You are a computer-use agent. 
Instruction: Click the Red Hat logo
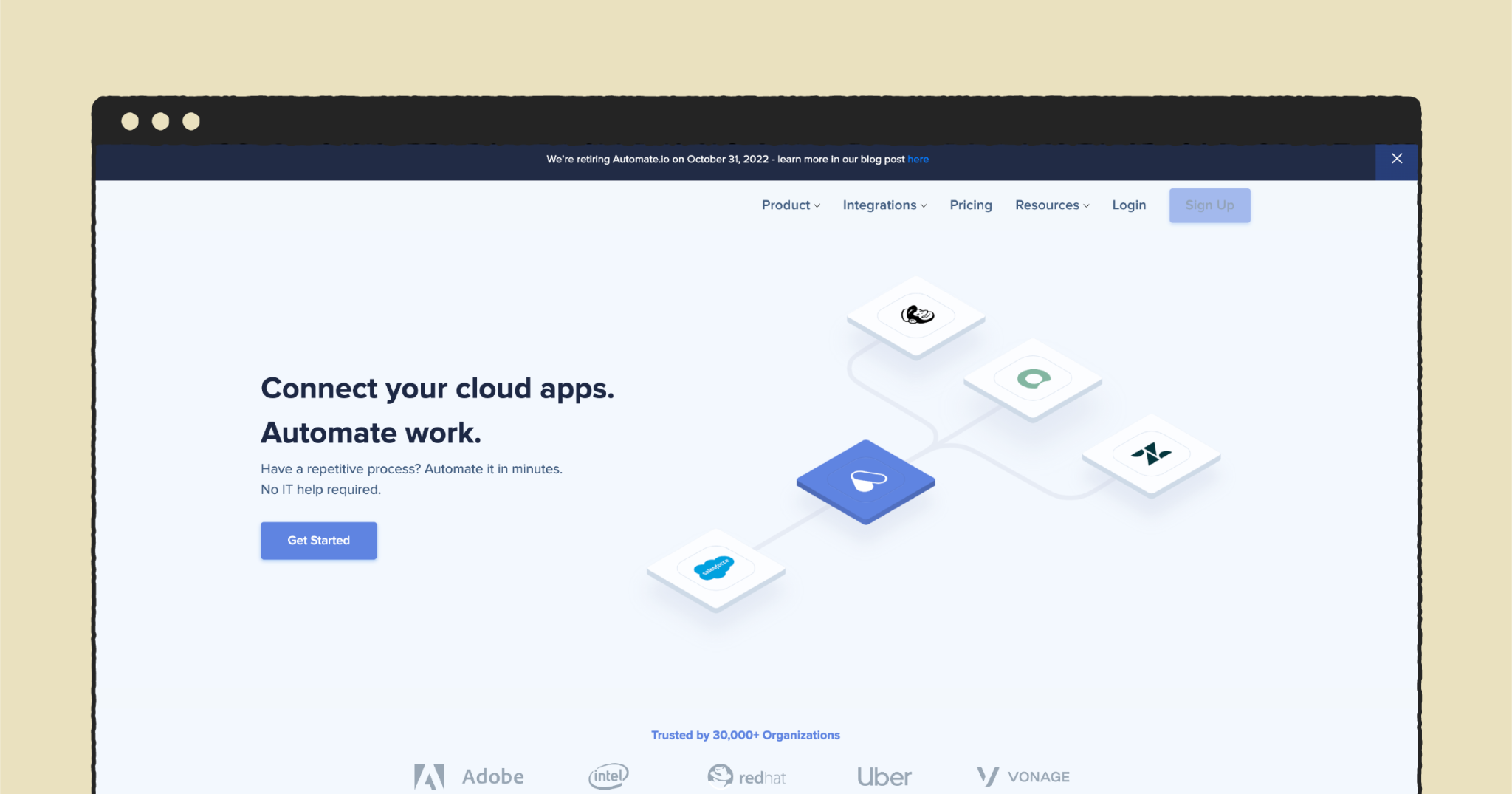pyautogui.click(x=746, y=776)
